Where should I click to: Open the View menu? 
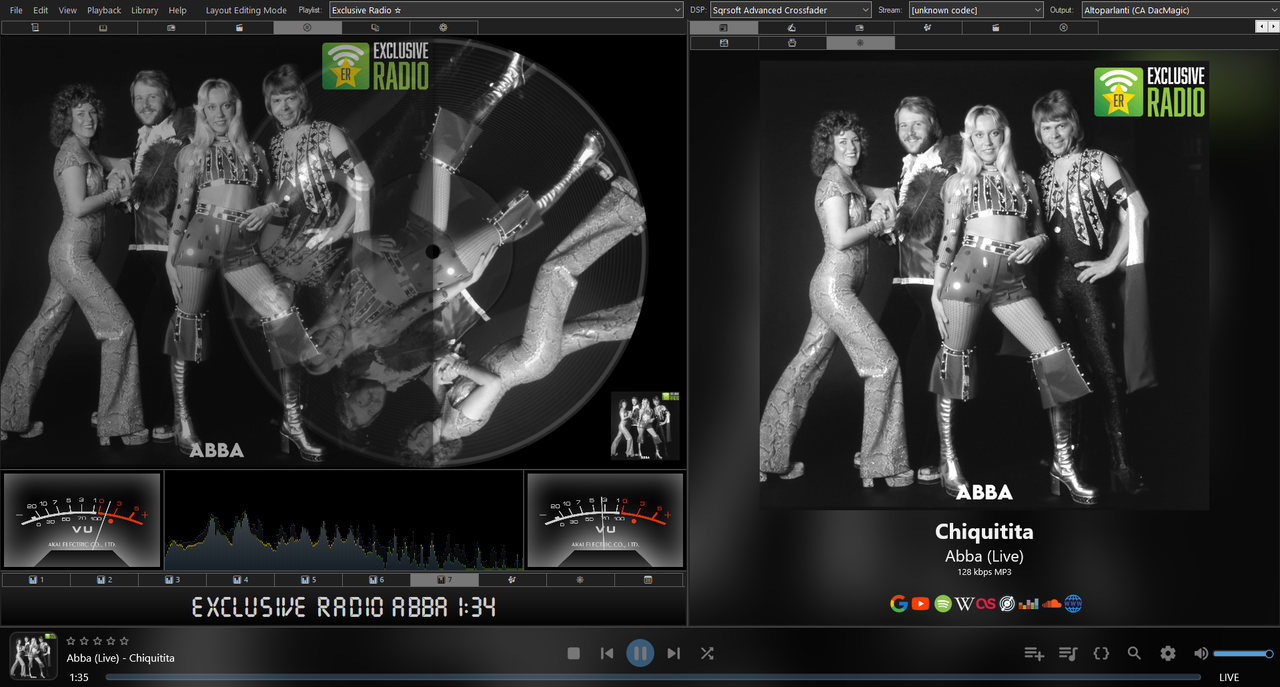click(67, 10)
